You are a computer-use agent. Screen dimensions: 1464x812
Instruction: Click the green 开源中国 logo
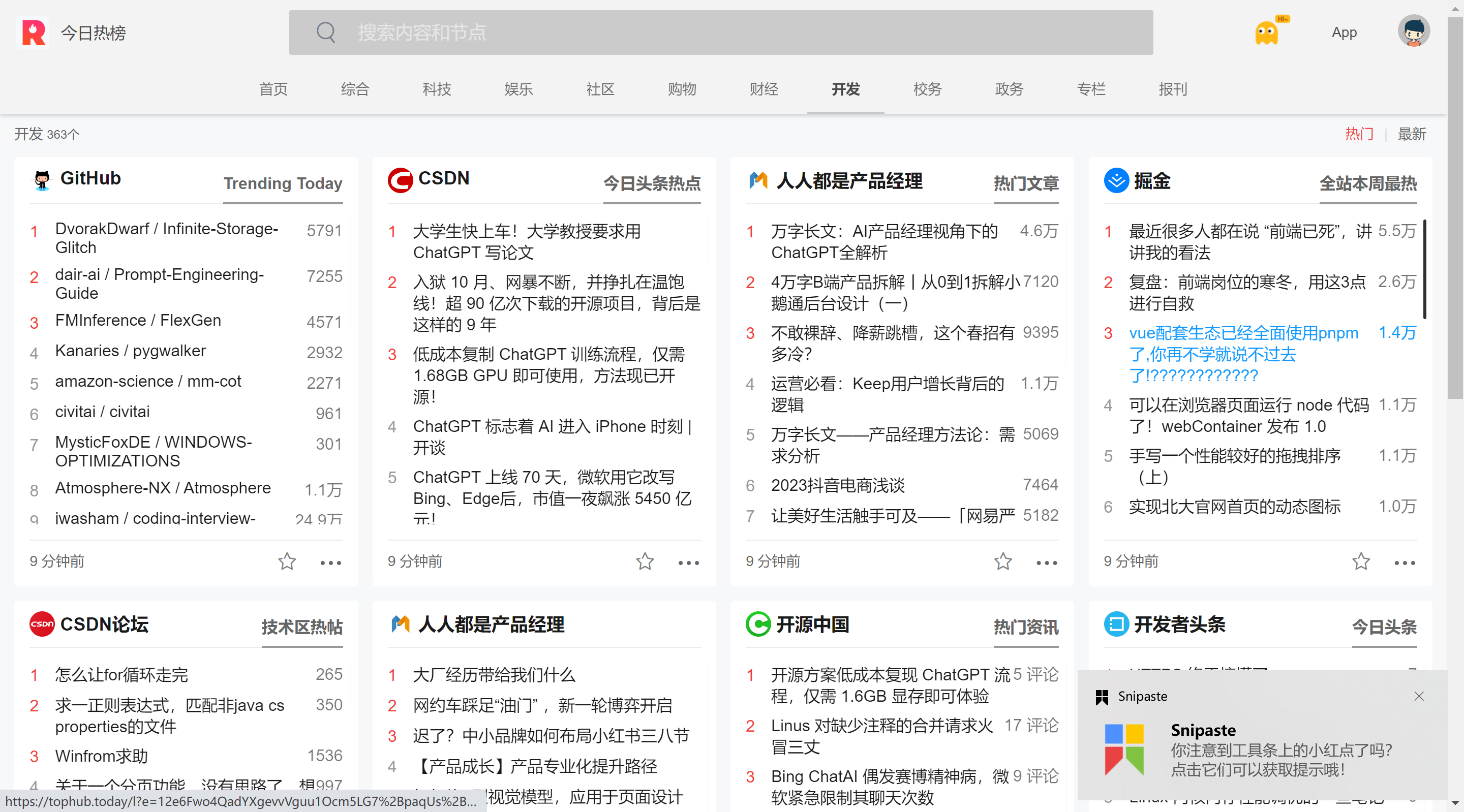[758, 623]
